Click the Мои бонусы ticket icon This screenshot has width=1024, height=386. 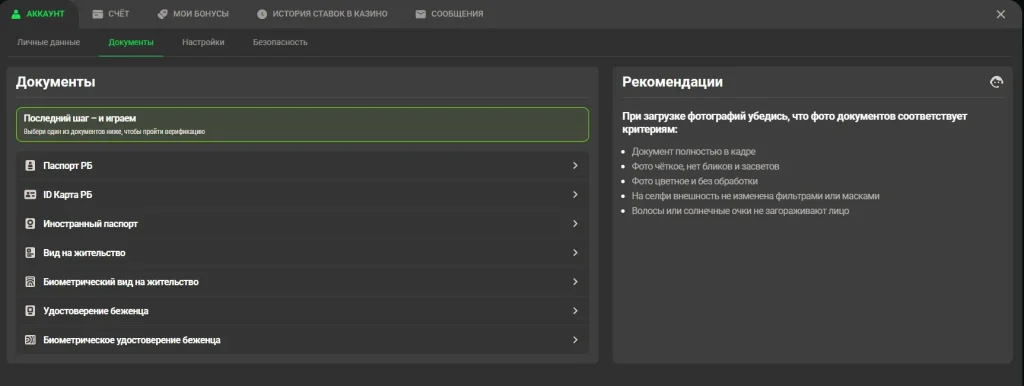point(163,14)
